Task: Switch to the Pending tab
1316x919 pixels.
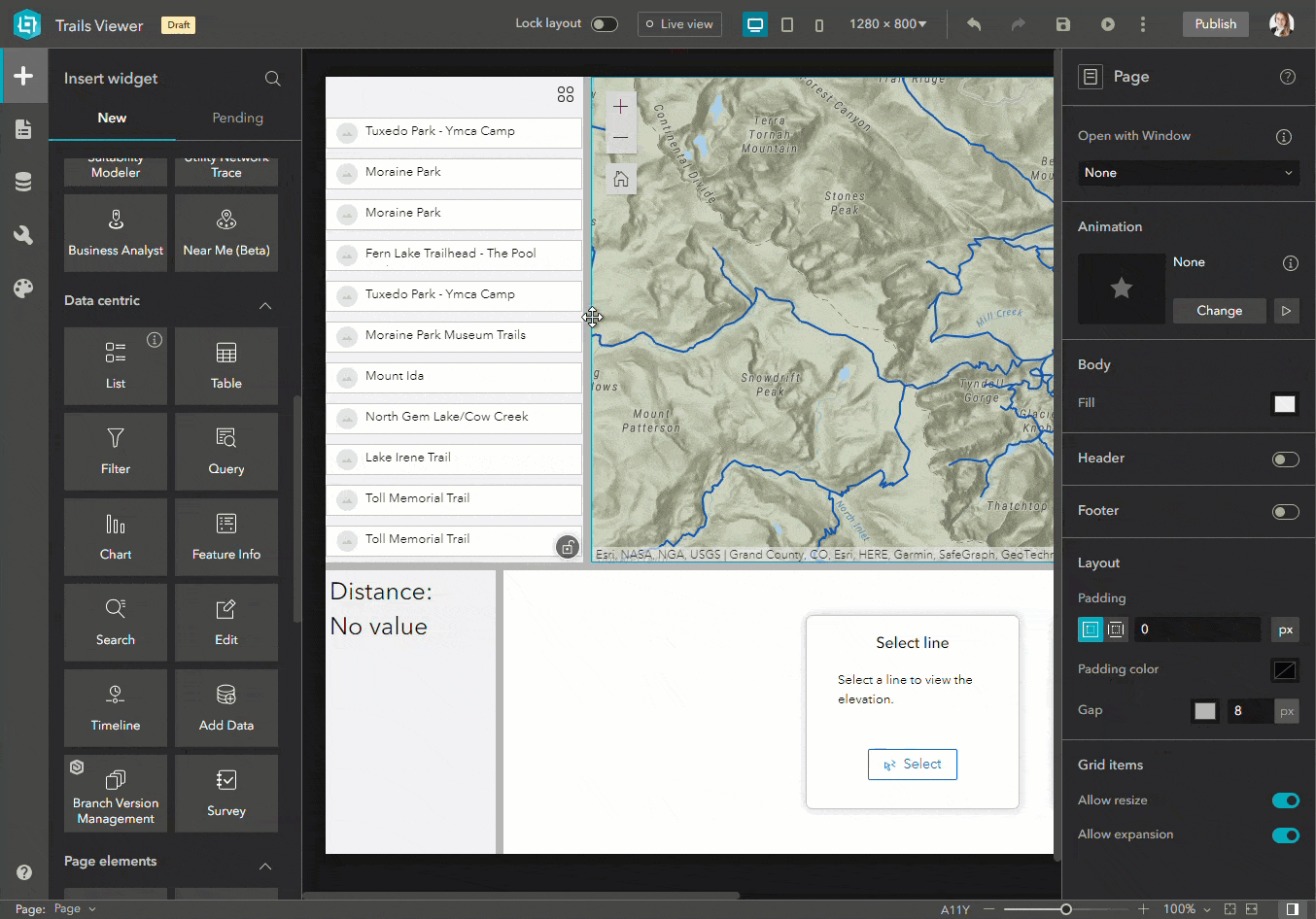Action: pos(237,118)
